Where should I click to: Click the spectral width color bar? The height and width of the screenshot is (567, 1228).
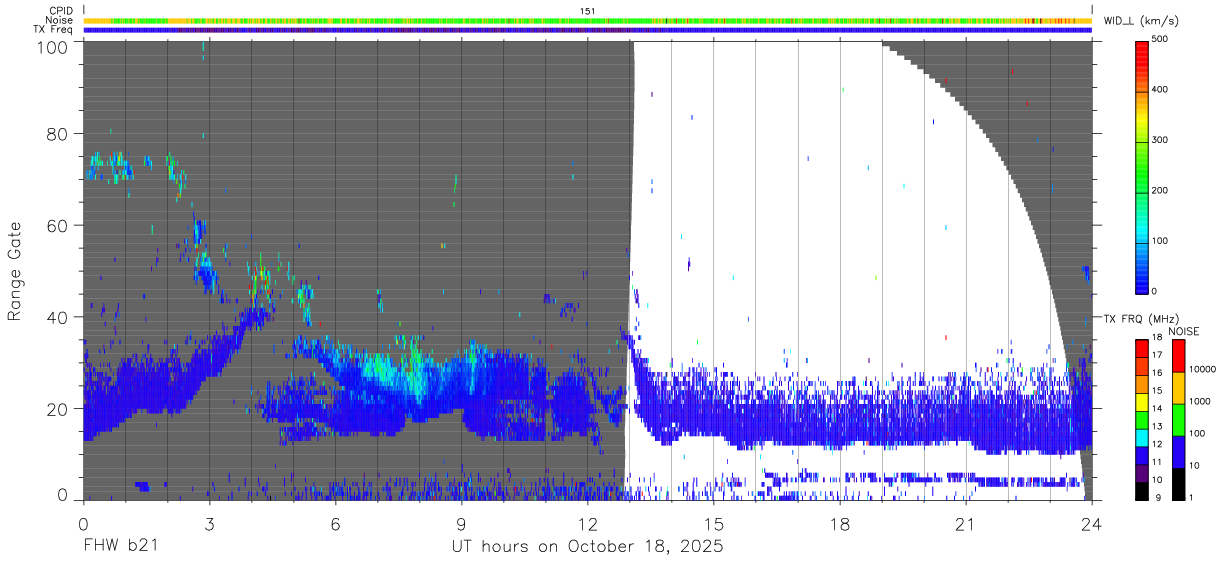click(1142, 166)
